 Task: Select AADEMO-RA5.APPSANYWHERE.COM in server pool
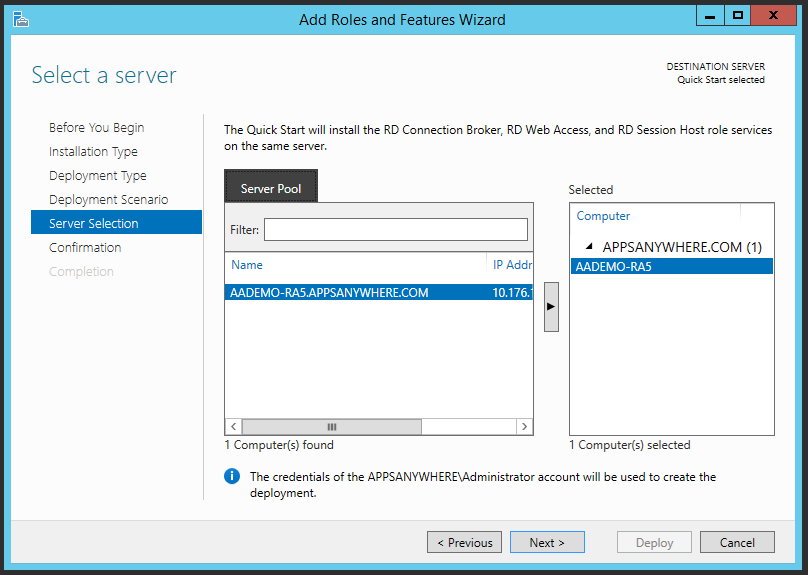coord(329,293)
